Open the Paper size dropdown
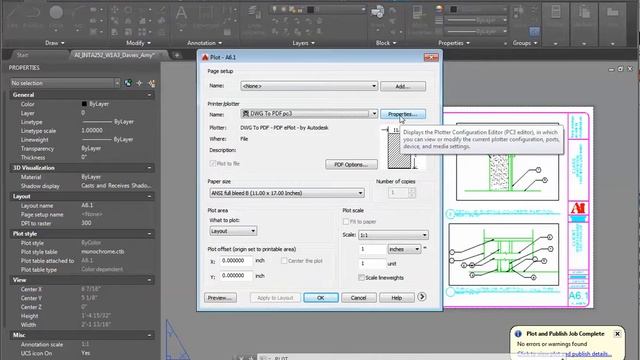This screenshot has width=640, height=360. [x=287, y=193]
